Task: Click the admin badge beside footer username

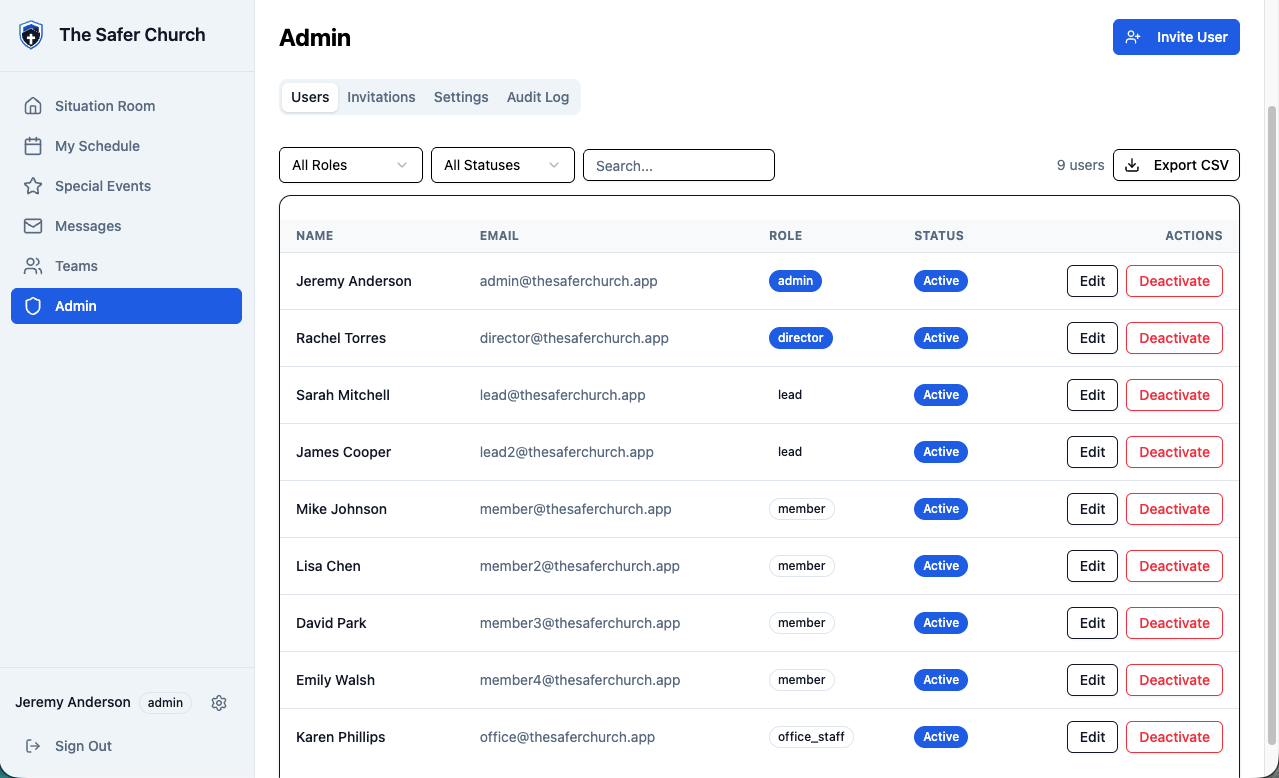Action: pos(165,703)
